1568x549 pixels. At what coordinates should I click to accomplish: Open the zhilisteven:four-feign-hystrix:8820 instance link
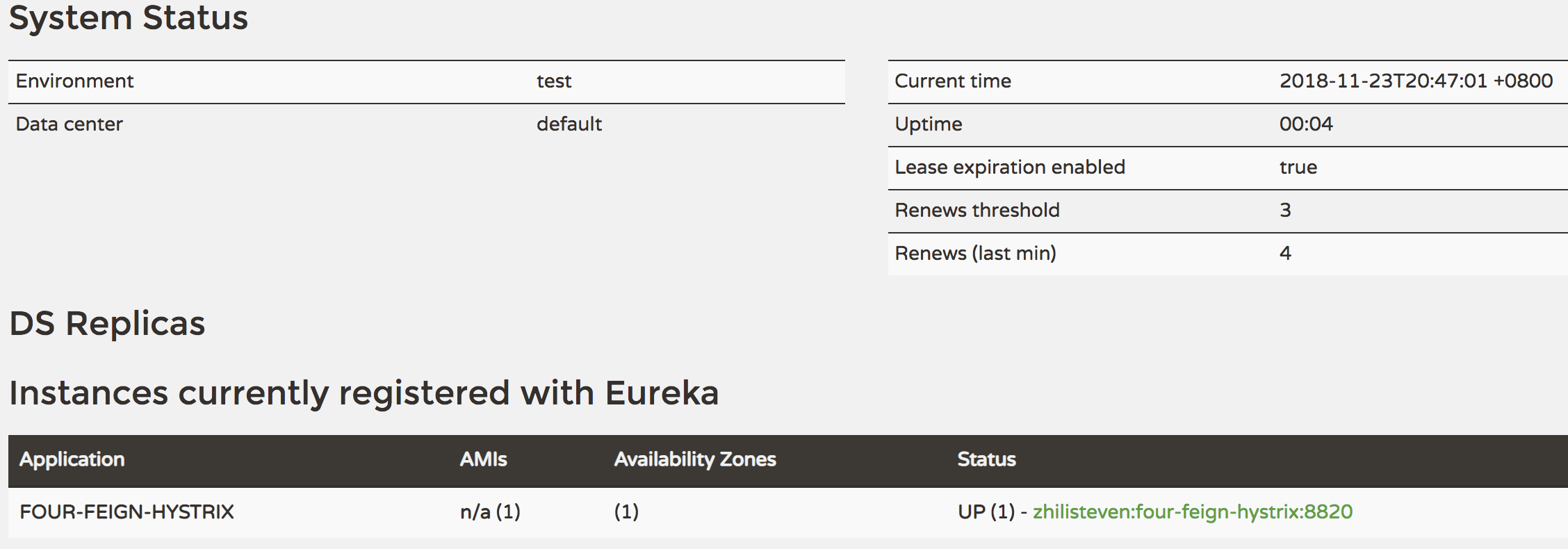click(x=1192, y=512)
